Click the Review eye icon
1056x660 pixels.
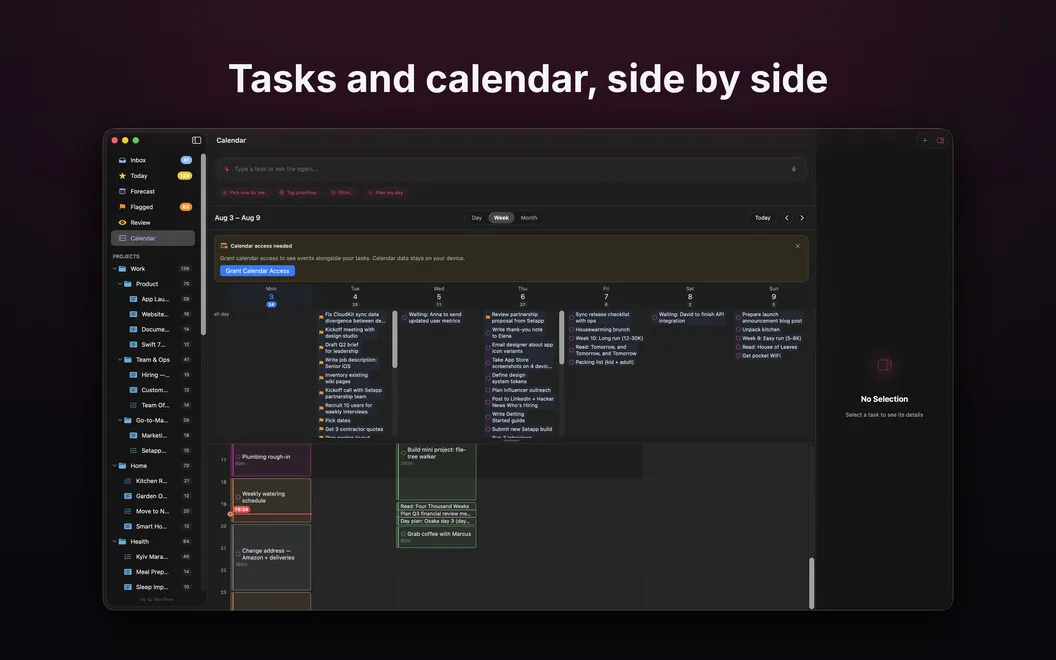tap(123, 222)
